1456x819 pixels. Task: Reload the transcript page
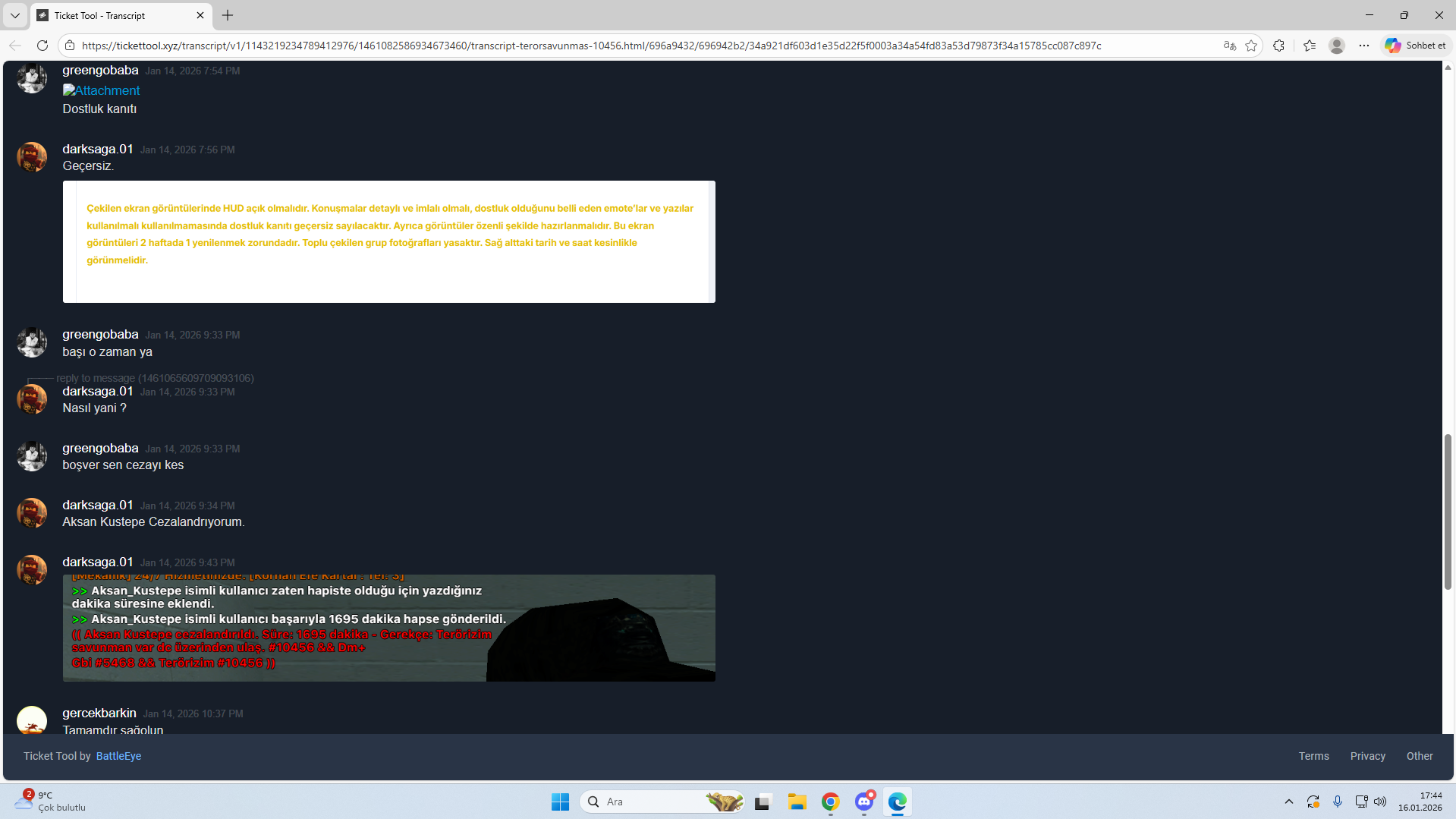point(42,46)
